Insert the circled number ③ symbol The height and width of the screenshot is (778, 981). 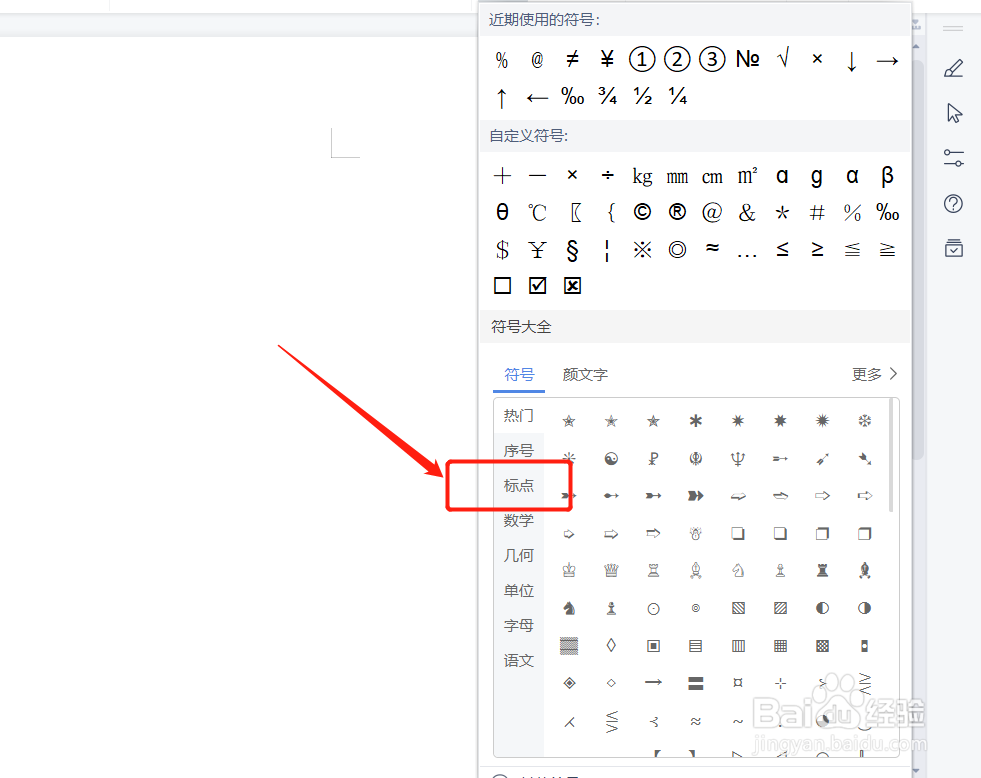point(712,60)
